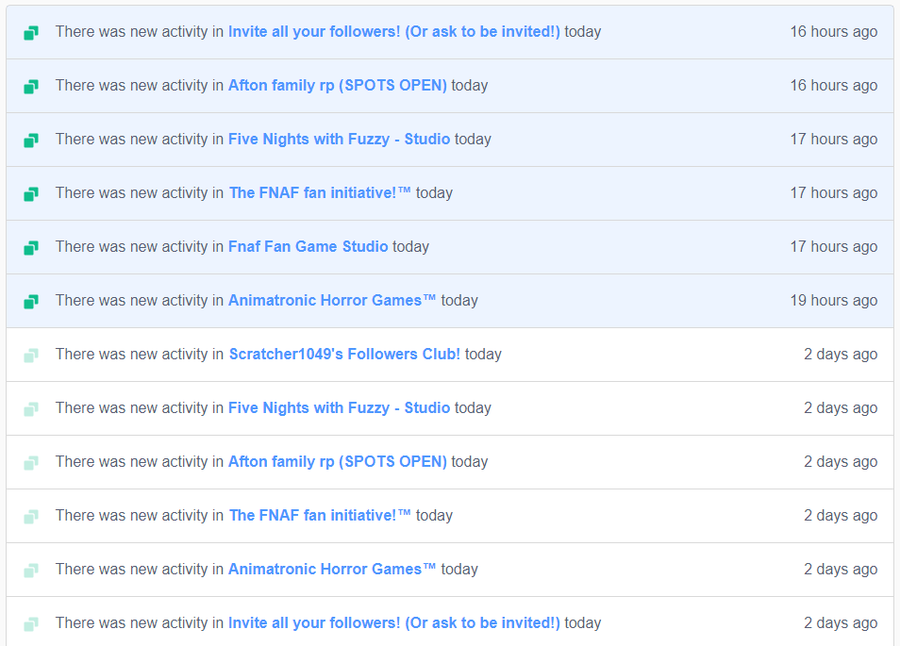Click studio icon beside 17-hour Five Nights with Fuzzy

click(31, 140)
